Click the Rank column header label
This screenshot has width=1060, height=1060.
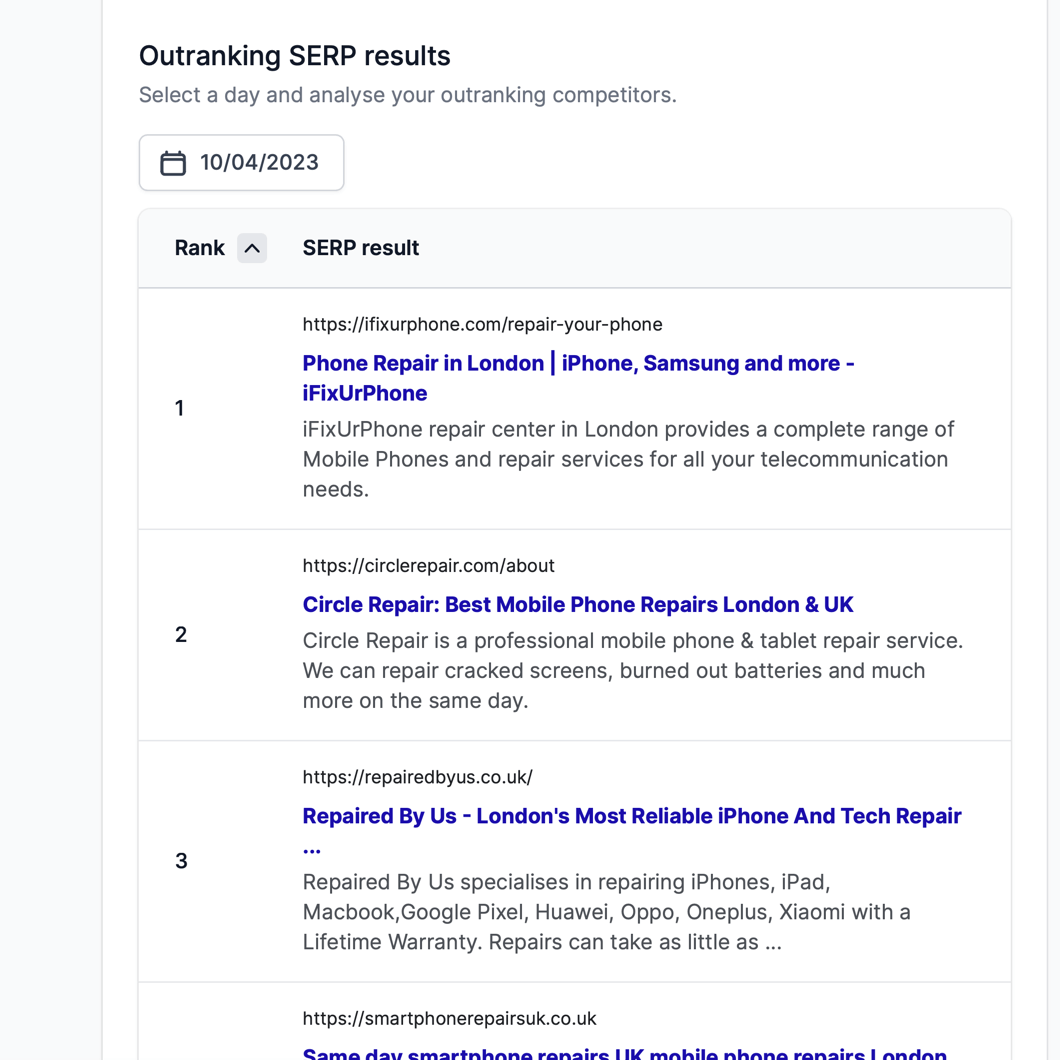(x=199, y=248)
